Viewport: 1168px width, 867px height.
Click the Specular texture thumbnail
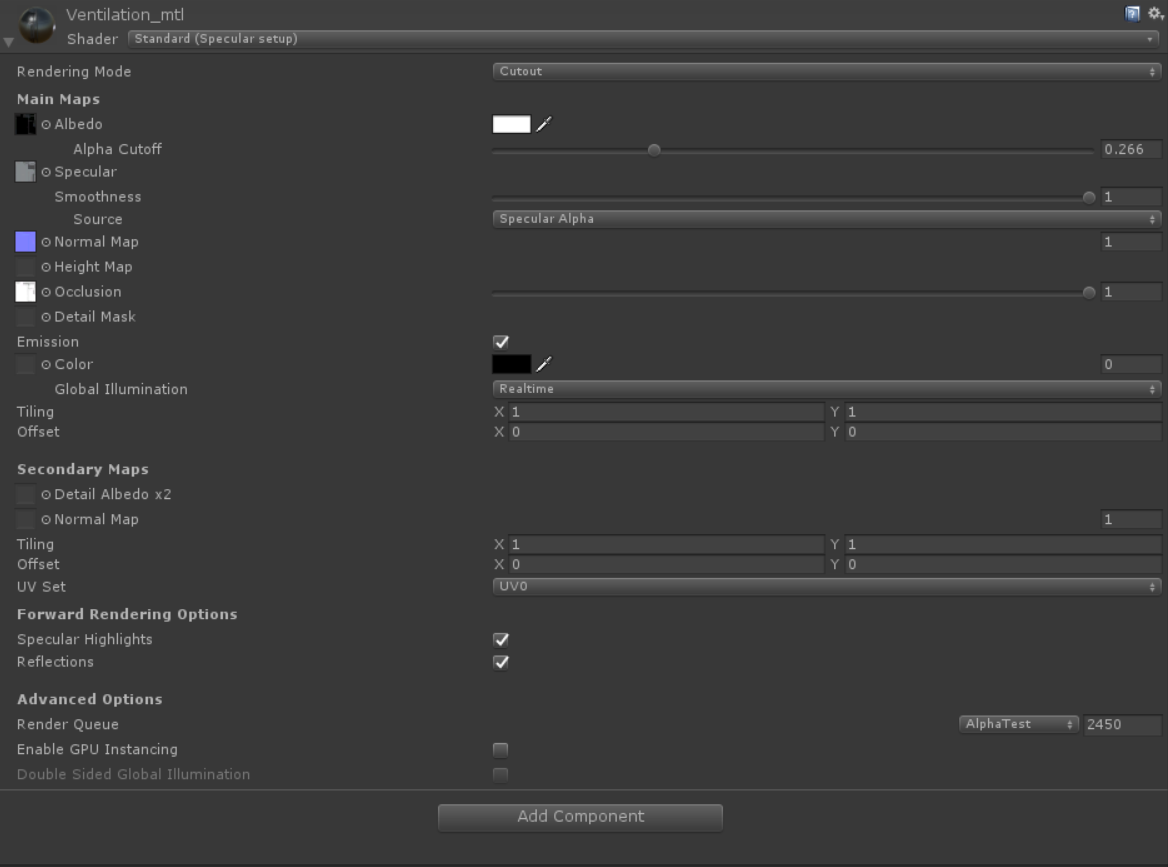click(24, 171)
